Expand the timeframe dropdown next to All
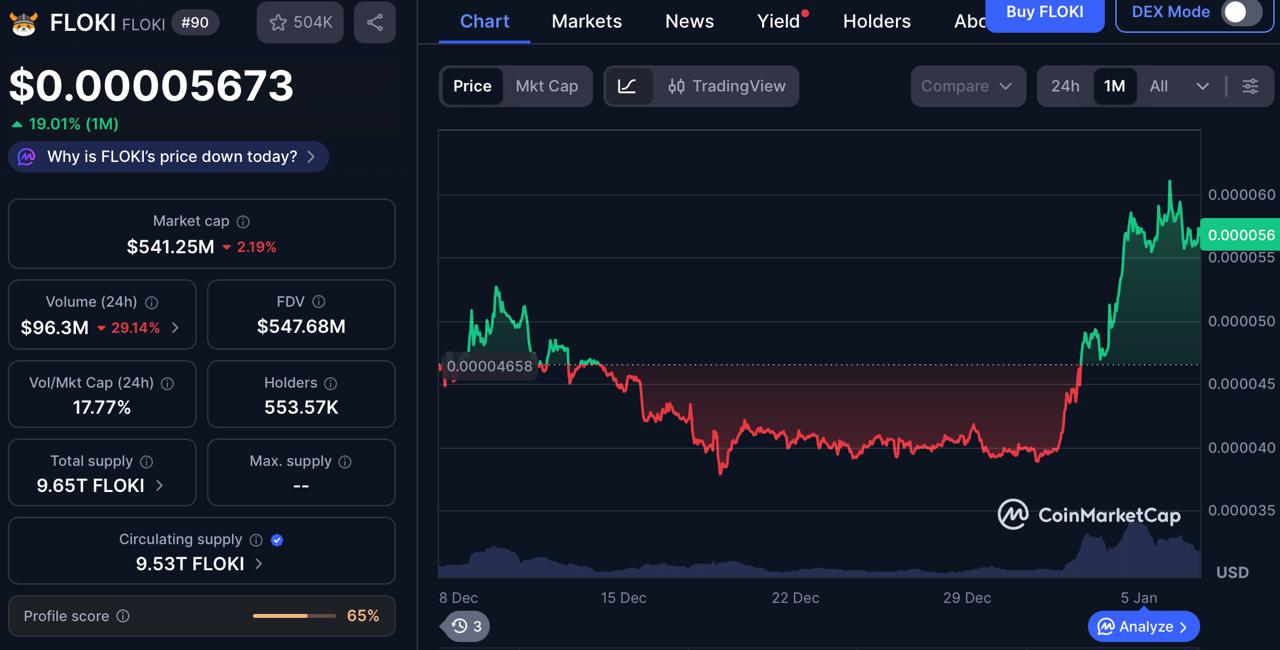Image resolution: width=1280 pixels, height=650 pixels. click(x=1202, y=86)
